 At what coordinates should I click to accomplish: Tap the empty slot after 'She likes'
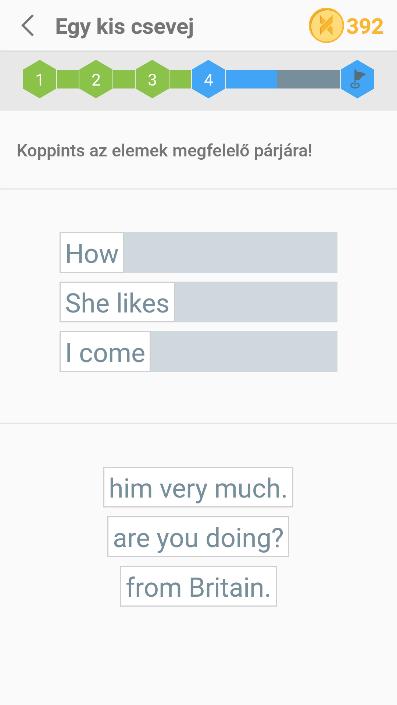click(x=256, y=302)
